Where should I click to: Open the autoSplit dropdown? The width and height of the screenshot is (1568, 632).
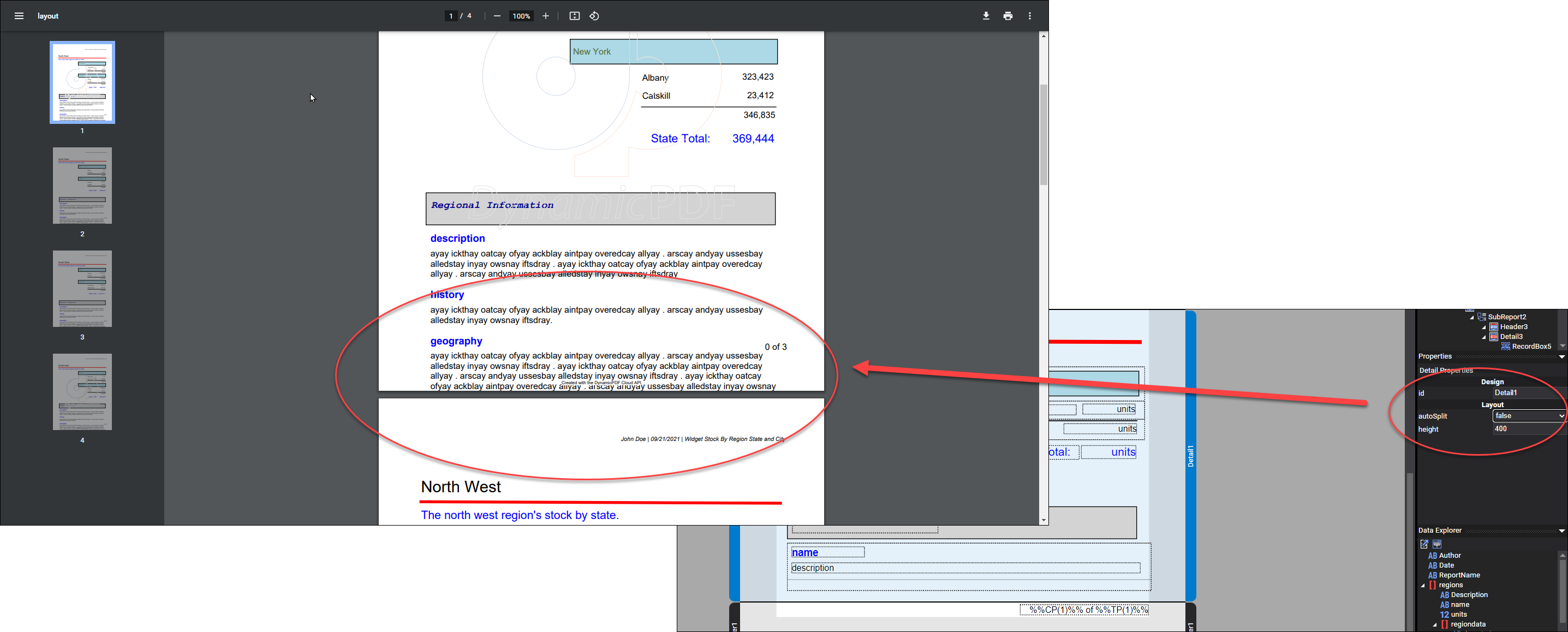click(1529, 416)
